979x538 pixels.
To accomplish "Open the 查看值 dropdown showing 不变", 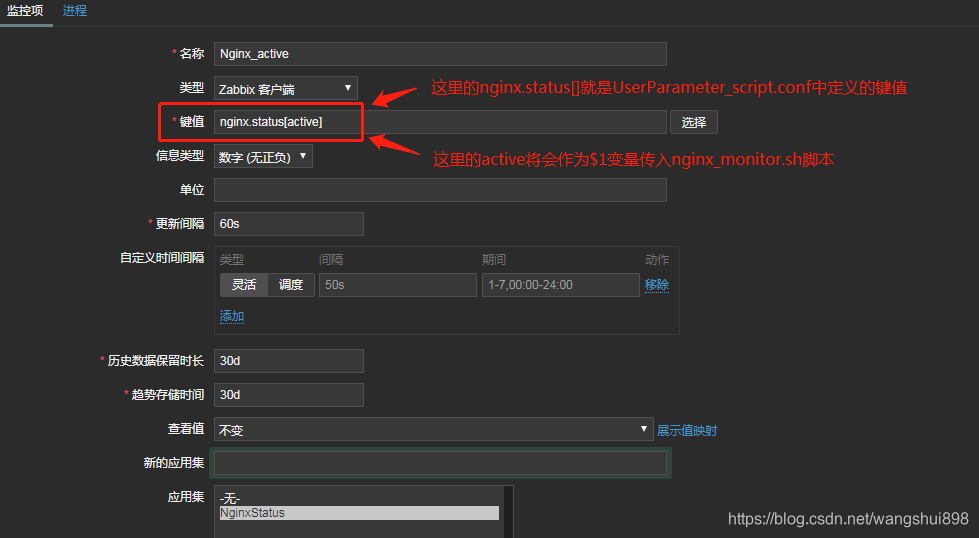I will point(433,429).
